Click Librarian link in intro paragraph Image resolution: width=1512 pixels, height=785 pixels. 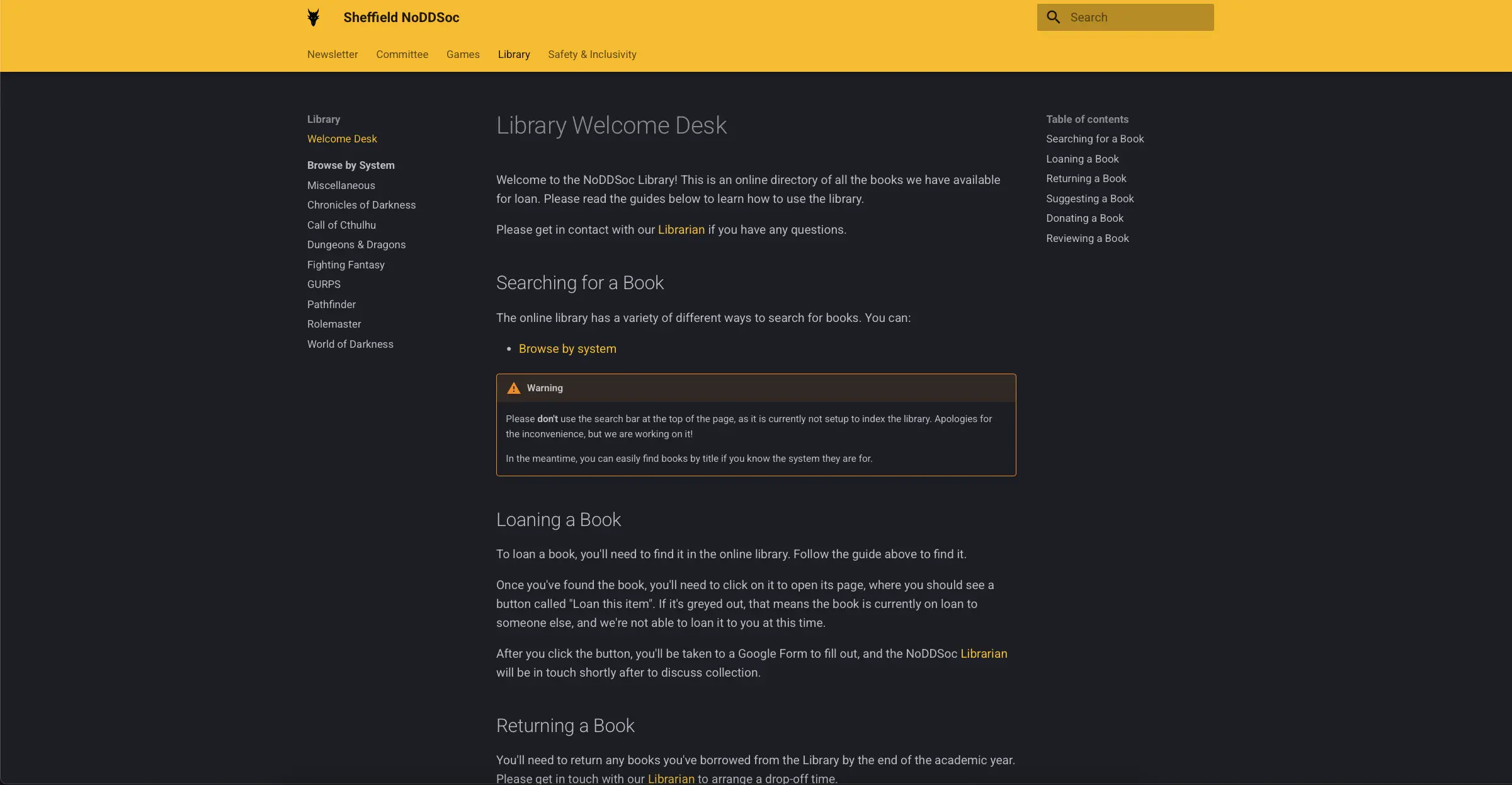click(681, 229)
